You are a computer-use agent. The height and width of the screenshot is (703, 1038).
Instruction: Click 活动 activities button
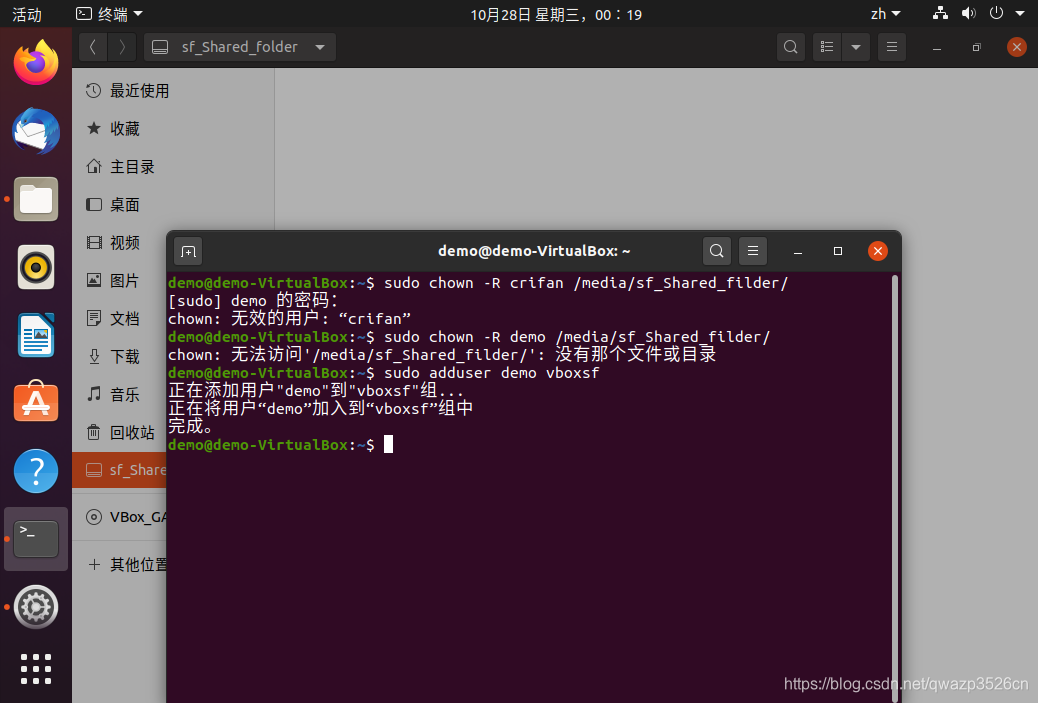click(26, 15)
